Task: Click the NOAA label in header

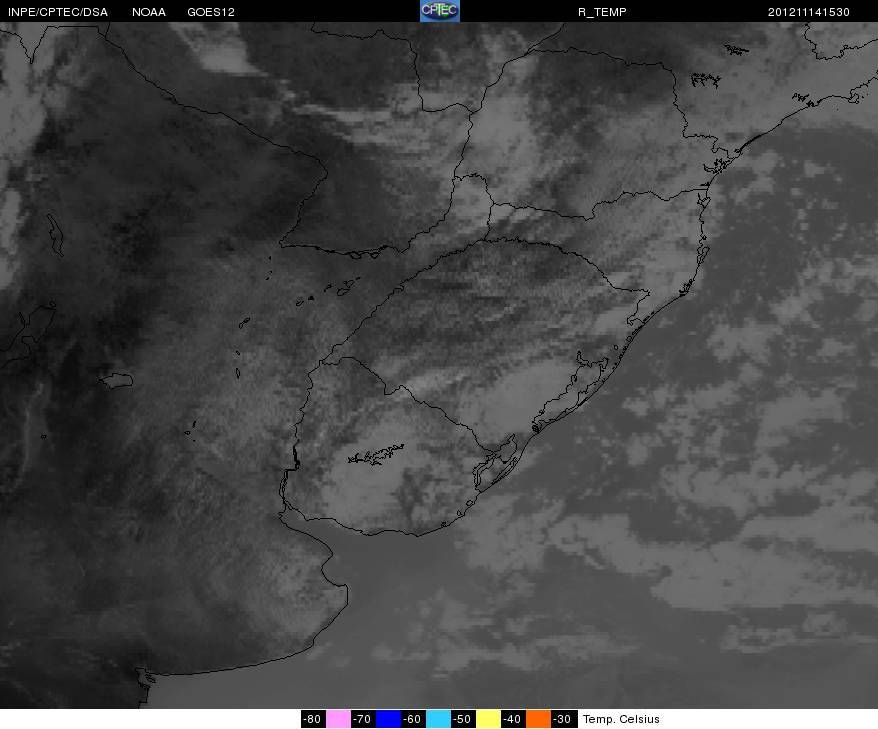Action: 149,12
